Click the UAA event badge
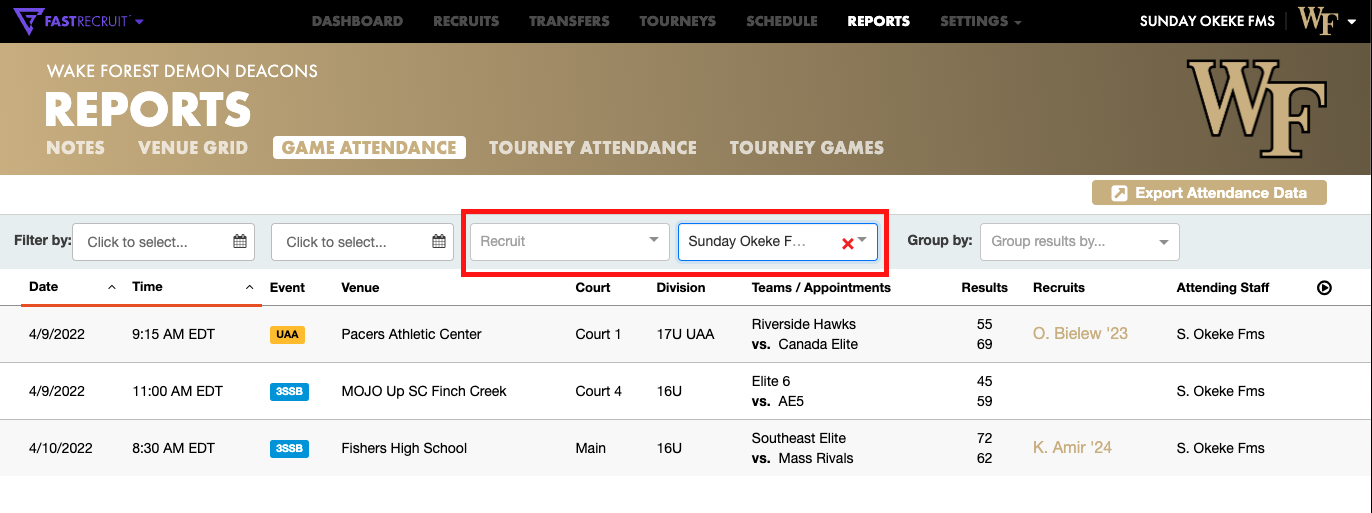Image resolution: width=1372 pixels, height=513 pixels. pyautogui.click(x=287, y=334)
